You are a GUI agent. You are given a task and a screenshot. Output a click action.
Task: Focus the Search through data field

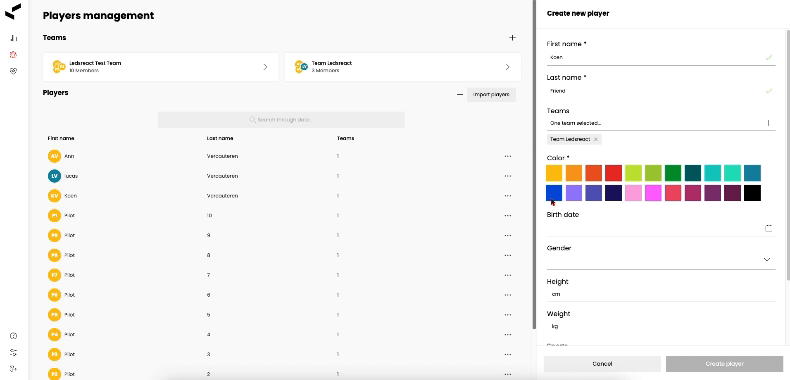(x=281, y=120)
